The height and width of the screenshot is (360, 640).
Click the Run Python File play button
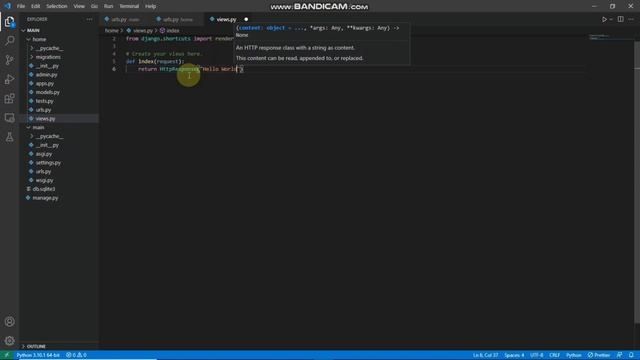point(604,19)
